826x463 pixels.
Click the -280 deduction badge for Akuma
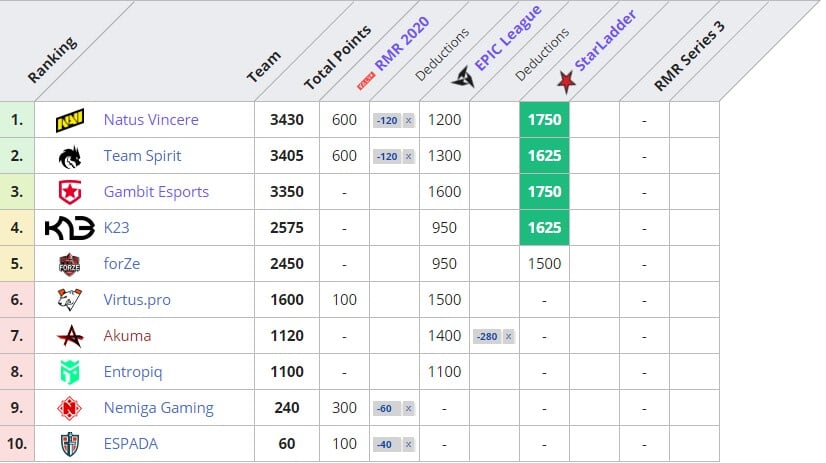click(487, 337)
